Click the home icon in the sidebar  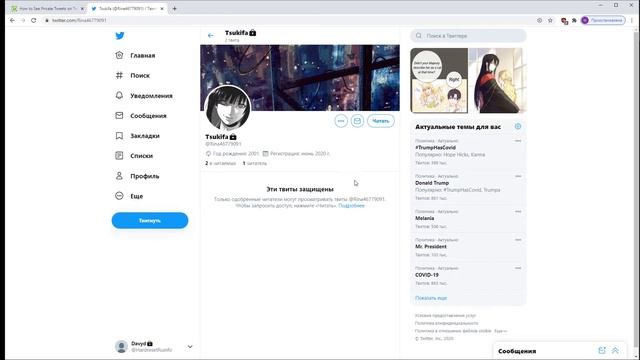[119, 55]
